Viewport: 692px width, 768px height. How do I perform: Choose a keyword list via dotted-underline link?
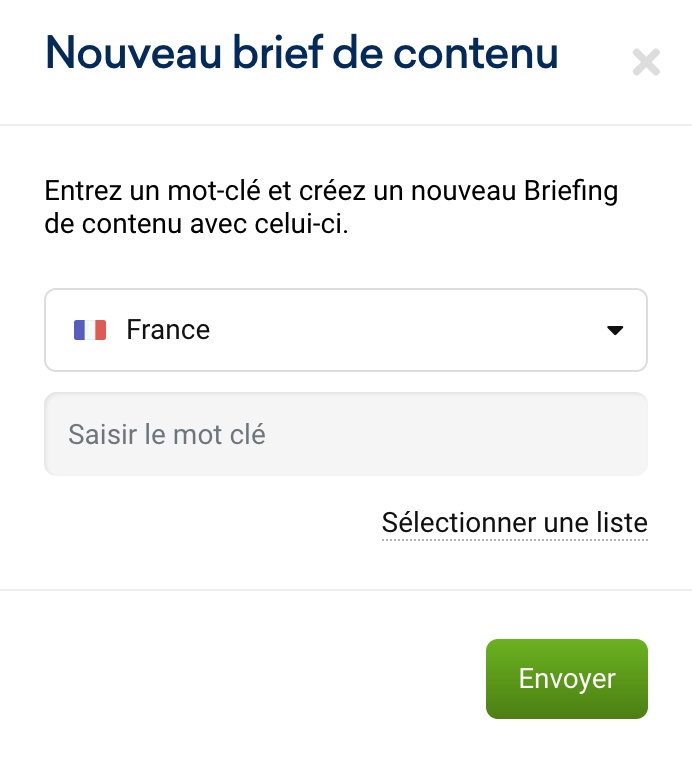click(x=514, y=523)
